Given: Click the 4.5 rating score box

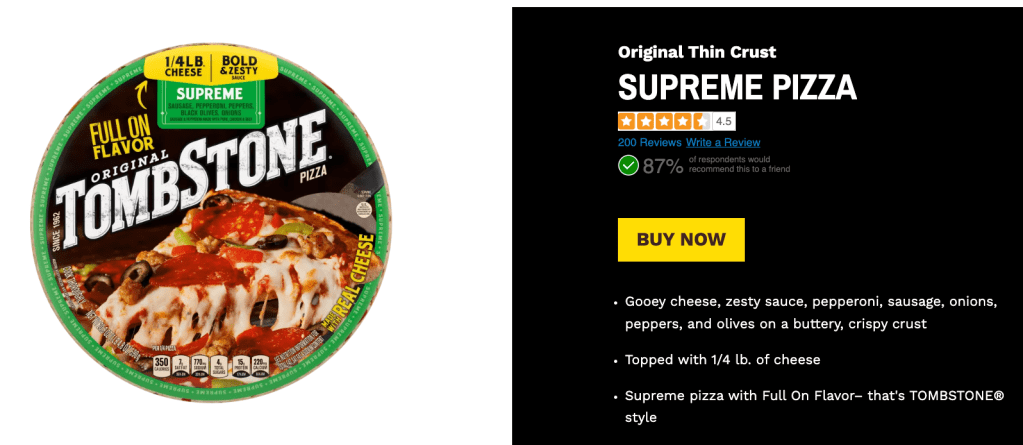Looking at the screenshot, I should (x=724, y=121).
